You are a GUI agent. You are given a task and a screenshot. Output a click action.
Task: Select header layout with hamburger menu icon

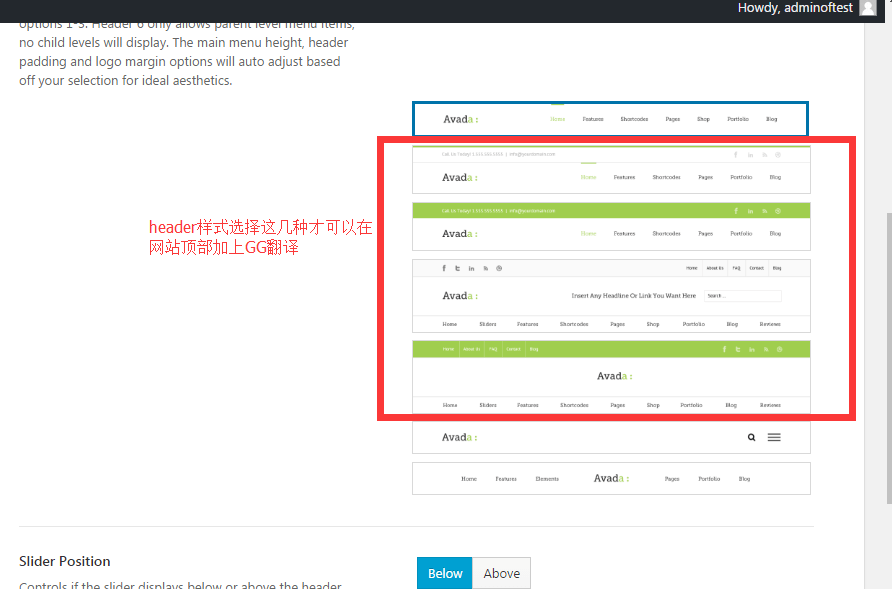(x=611, y=437)
